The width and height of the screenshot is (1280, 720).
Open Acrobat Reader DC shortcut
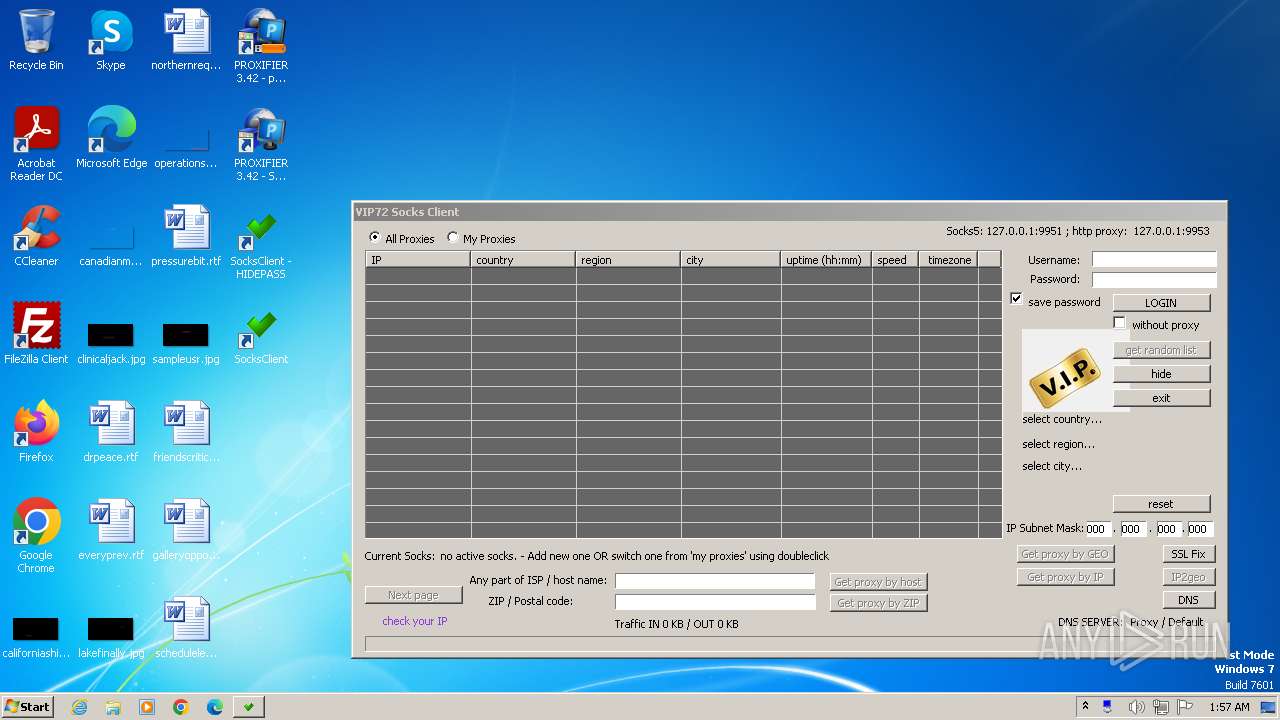point(36,144)
